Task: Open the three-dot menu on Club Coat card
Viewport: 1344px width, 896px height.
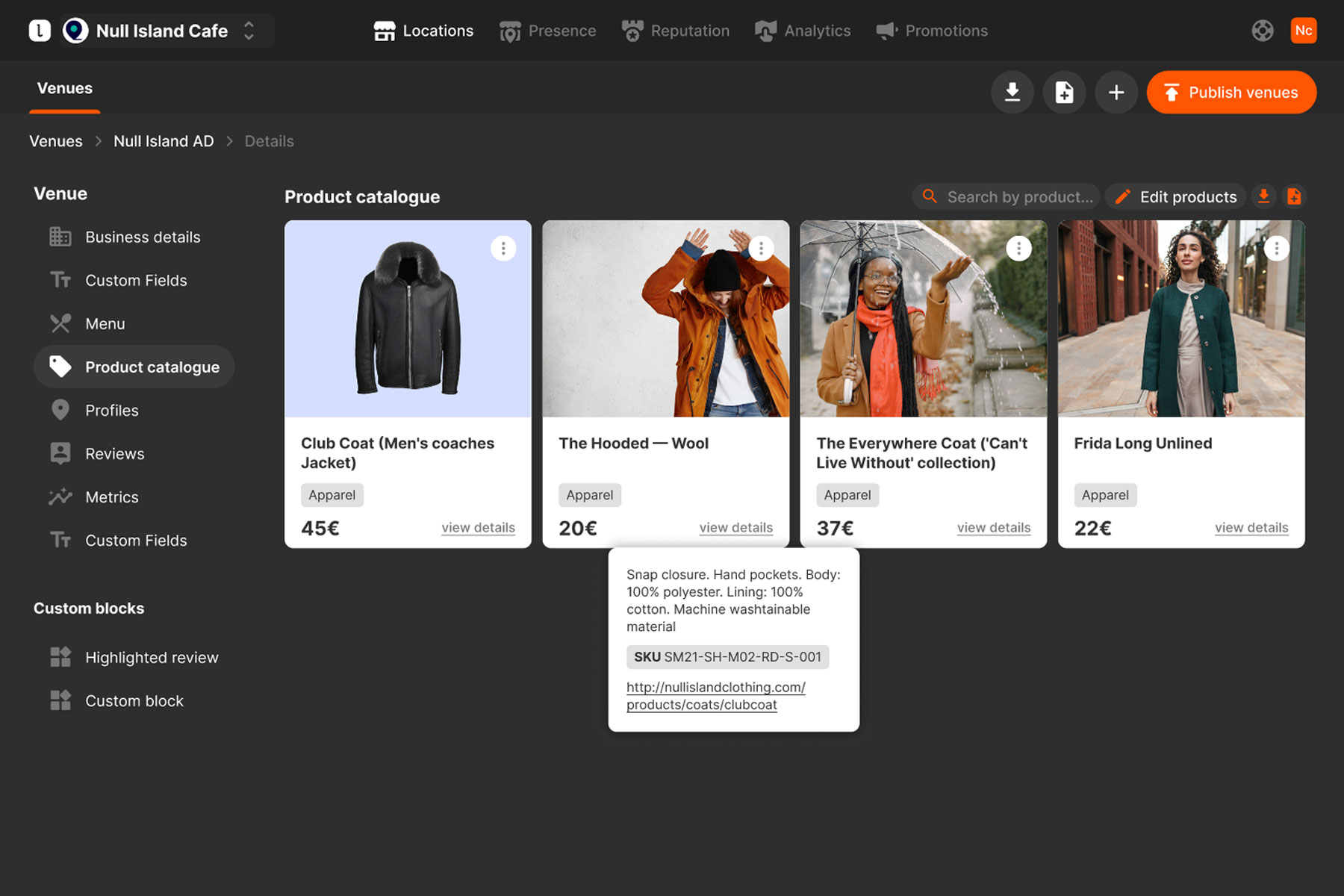Action: [503, 248]
